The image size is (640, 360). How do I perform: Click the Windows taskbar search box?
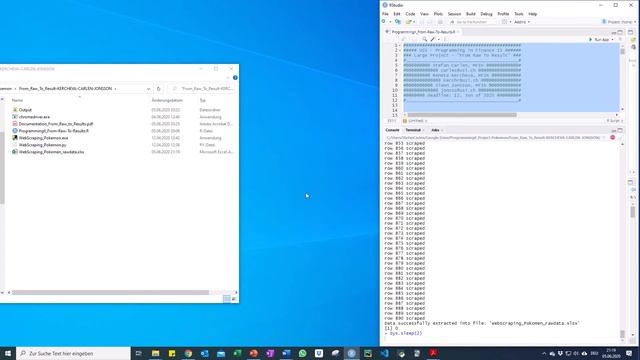[73, 353]
